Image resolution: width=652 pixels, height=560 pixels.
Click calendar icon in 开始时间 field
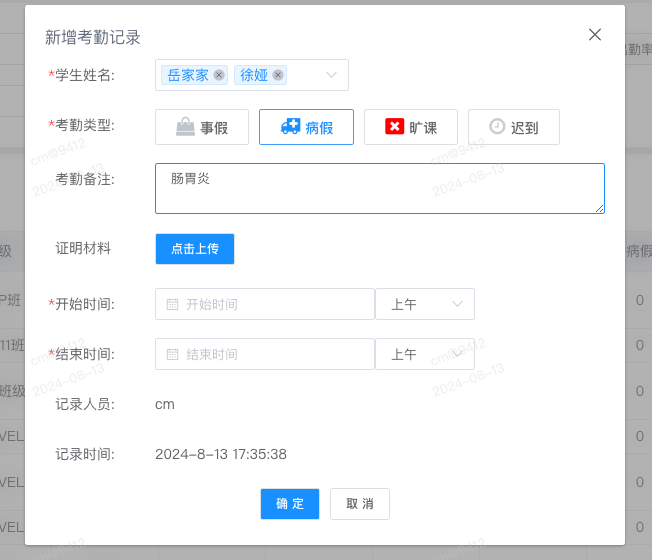(x=172, y=304)
